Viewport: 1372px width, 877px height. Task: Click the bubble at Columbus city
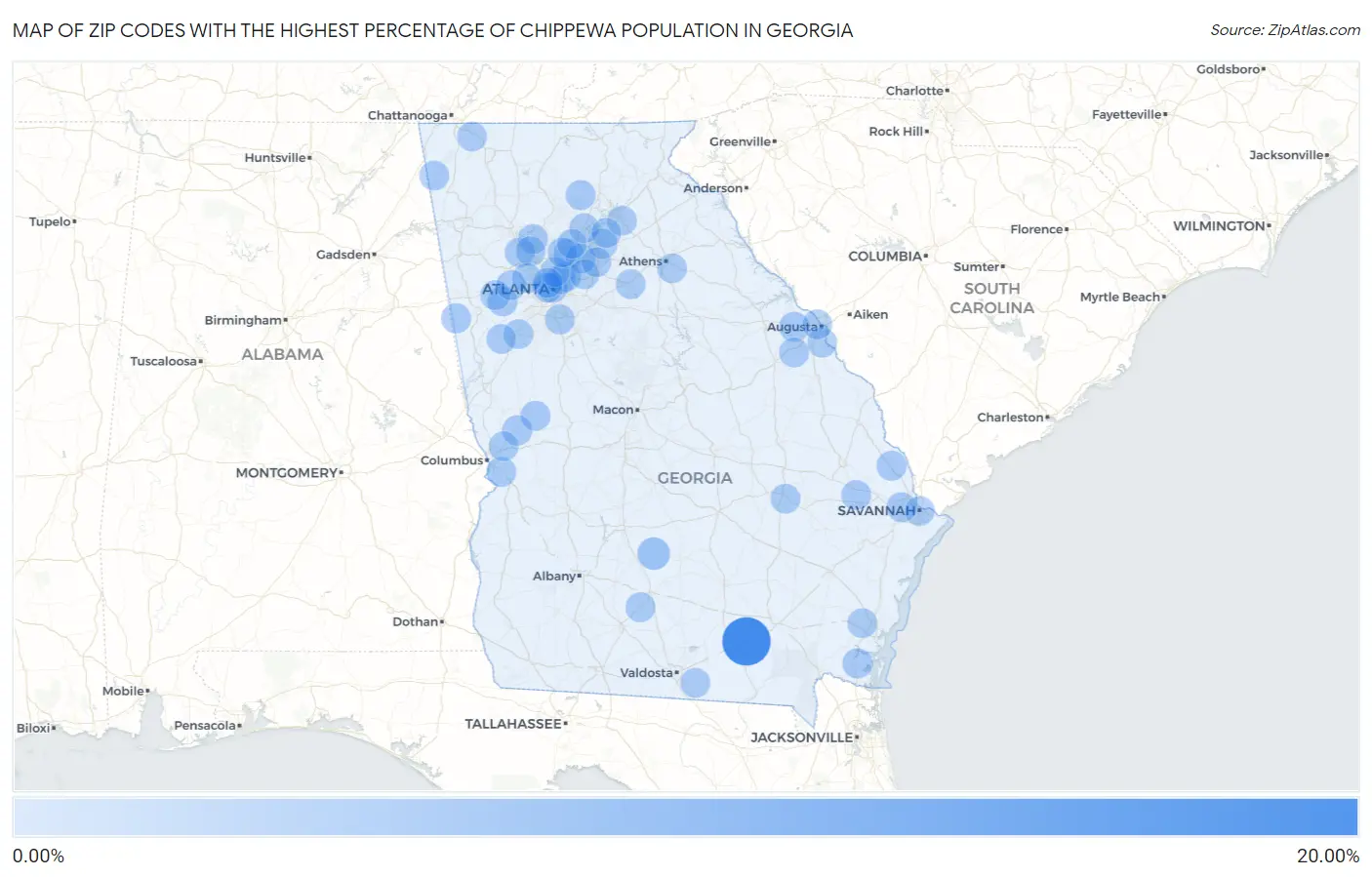point(501,472)
